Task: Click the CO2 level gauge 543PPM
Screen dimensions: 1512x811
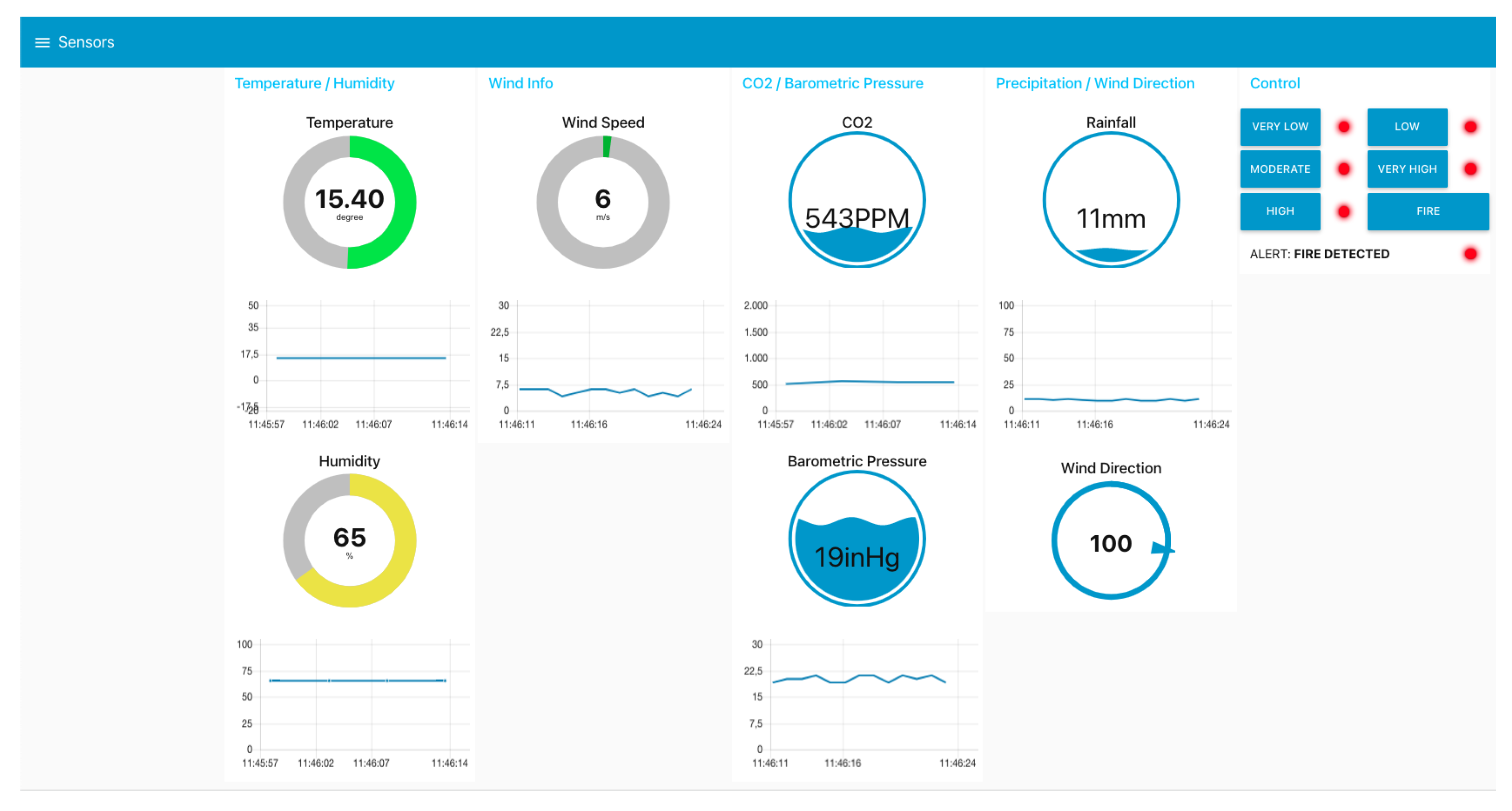Action: tap(856, 201)
